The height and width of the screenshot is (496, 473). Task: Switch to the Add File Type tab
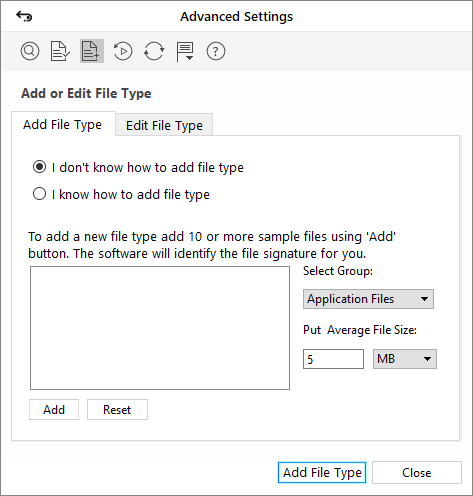pyautogui.click(x=63, y=124)
